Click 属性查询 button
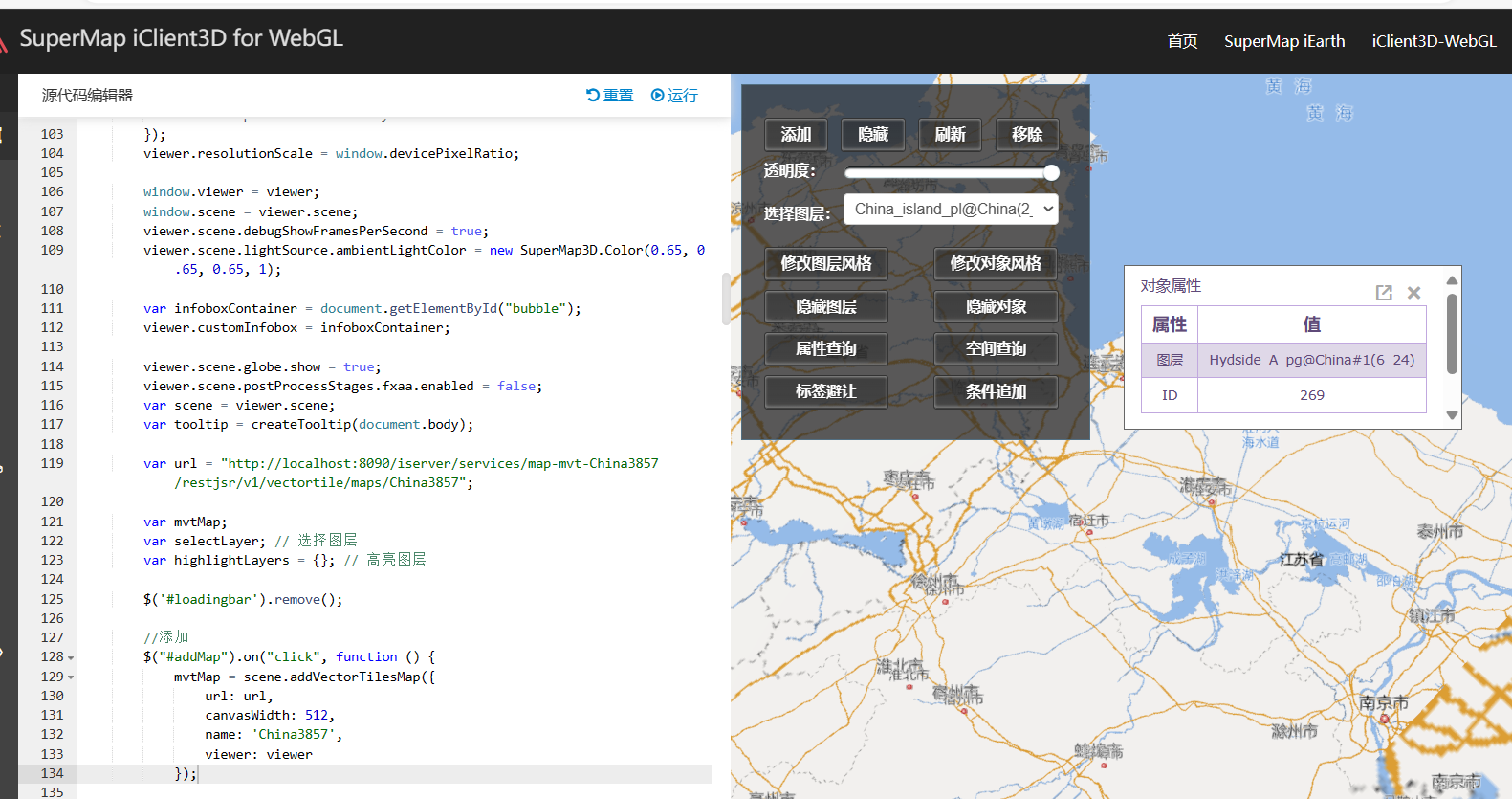 (x=826, y=349)
